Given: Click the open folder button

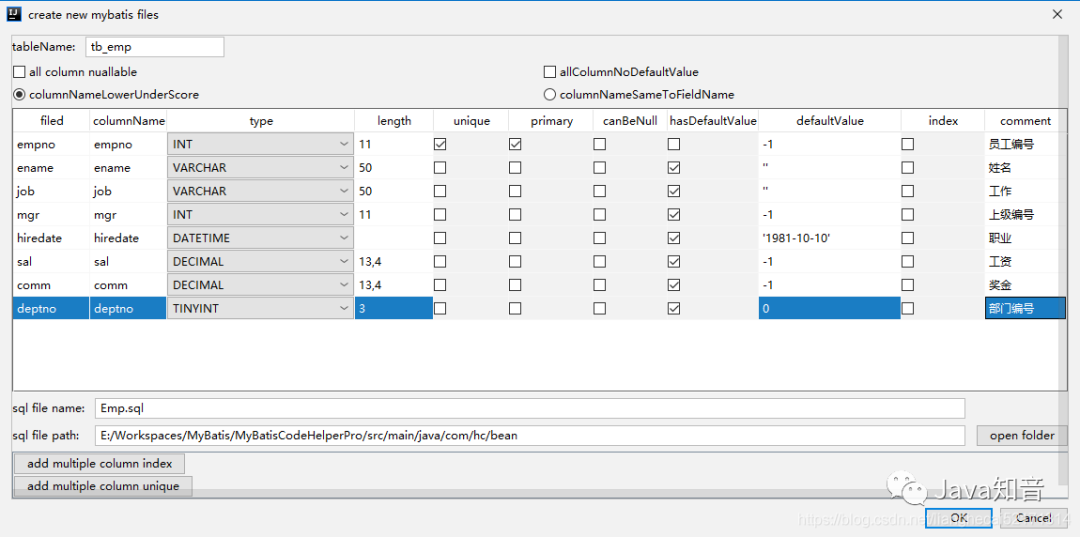Looking at the screenshot, I should tap(1022, 435).
